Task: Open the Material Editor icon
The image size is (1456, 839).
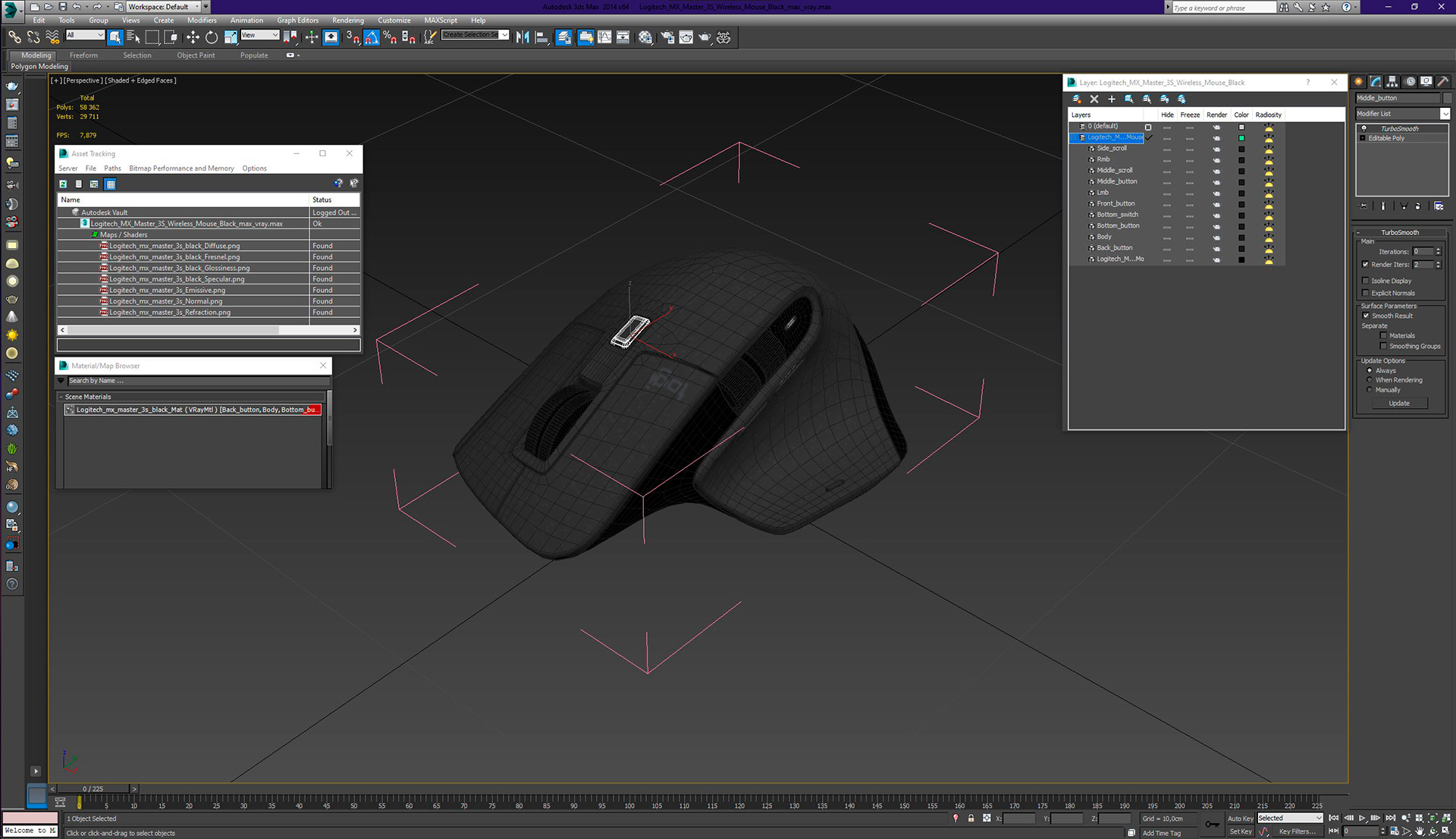Action: pos(645,37)
